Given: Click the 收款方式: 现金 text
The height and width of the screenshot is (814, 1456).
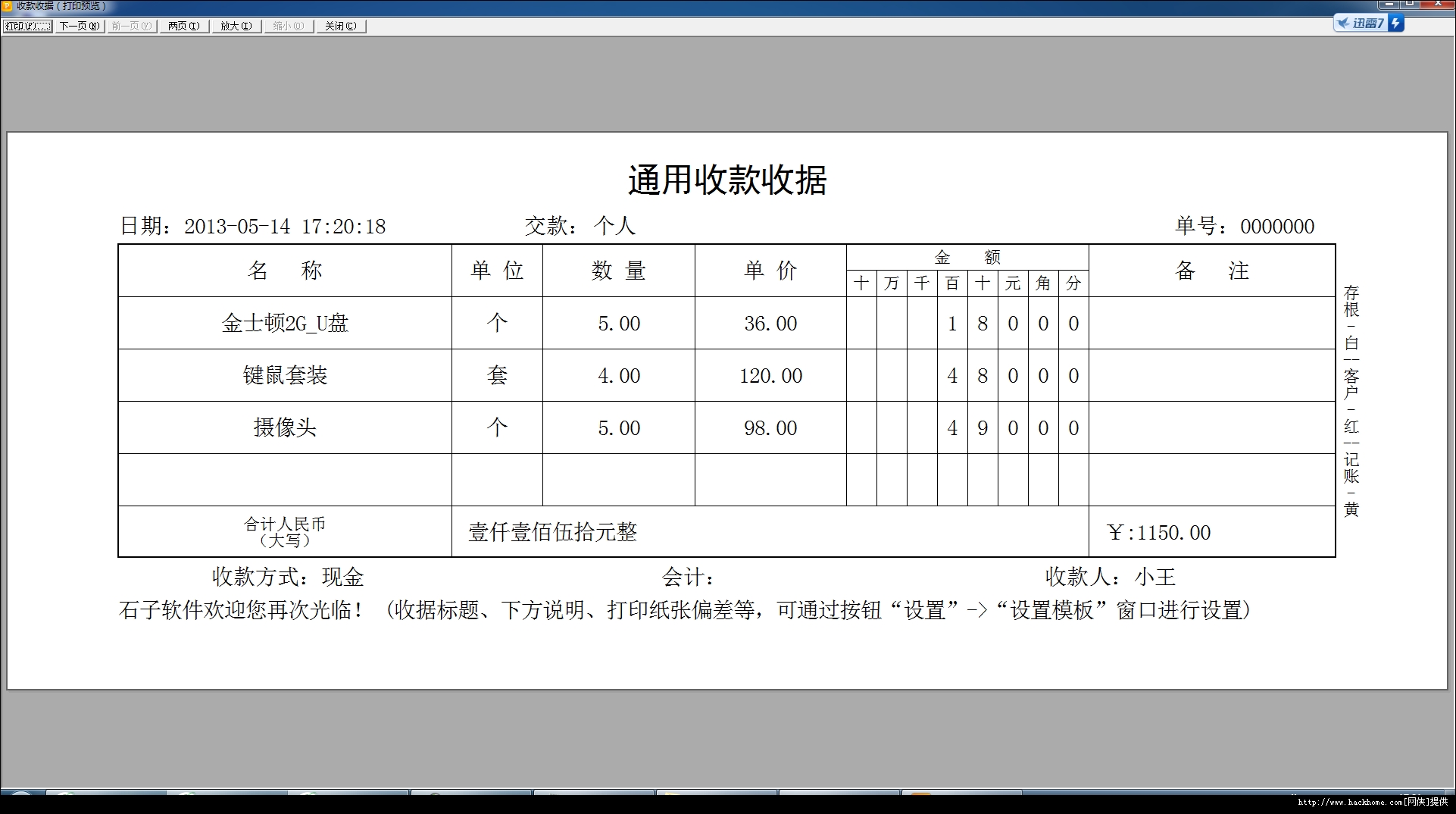Looking at the screenshot, I should point(288,577).
